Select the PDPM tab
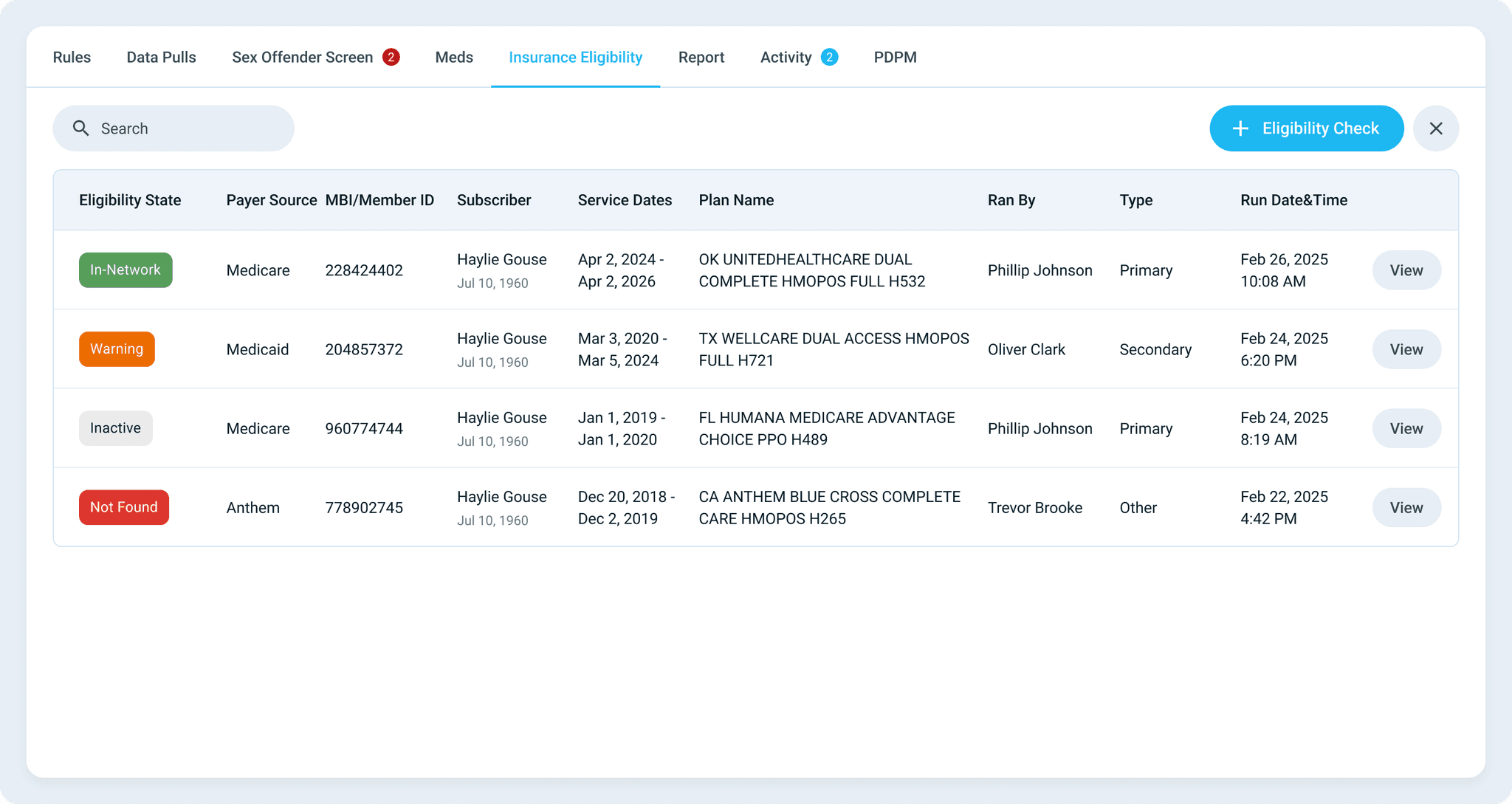Image resolution: width=1512 pixels, height=804 pixels. [x=896, y=57]
